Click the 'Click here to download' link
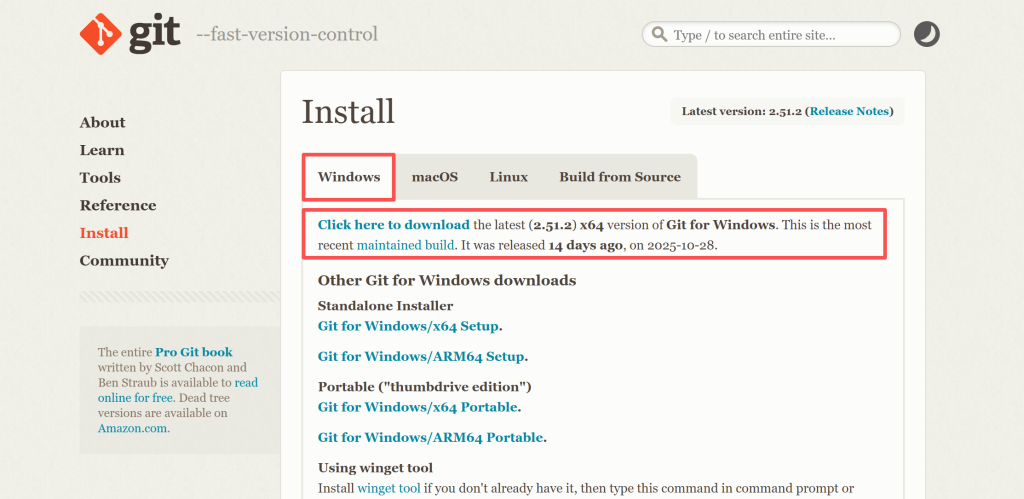The width and height of the screenshot is (1024, 499). click(393, 225)
